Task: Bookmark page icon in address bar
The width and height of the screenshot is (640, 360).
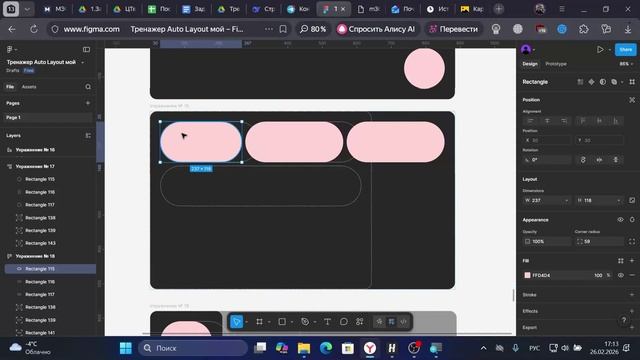Action: click(283, 29)
